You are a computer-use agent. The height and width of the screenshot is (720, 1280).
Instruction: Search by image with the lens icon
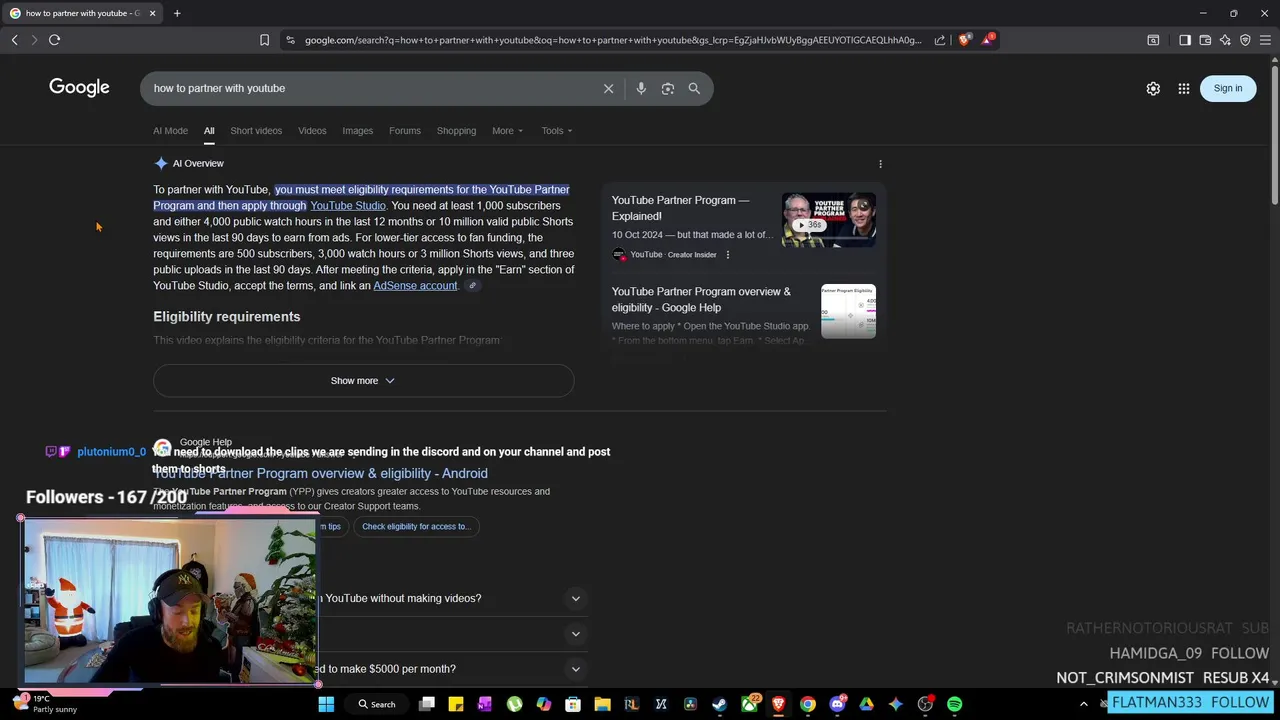pos(667,88)
